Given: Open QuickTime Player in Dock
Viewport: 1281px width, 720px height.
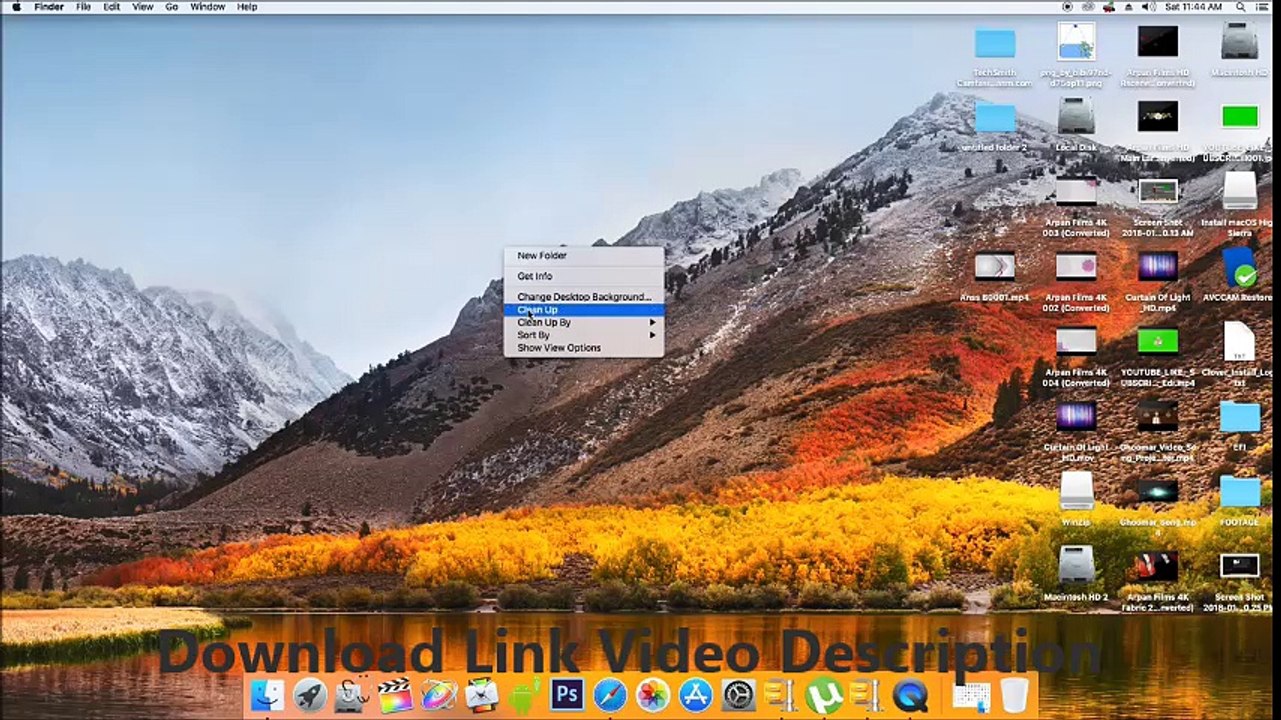Looking at the screenshot, I should pos(909,695).
